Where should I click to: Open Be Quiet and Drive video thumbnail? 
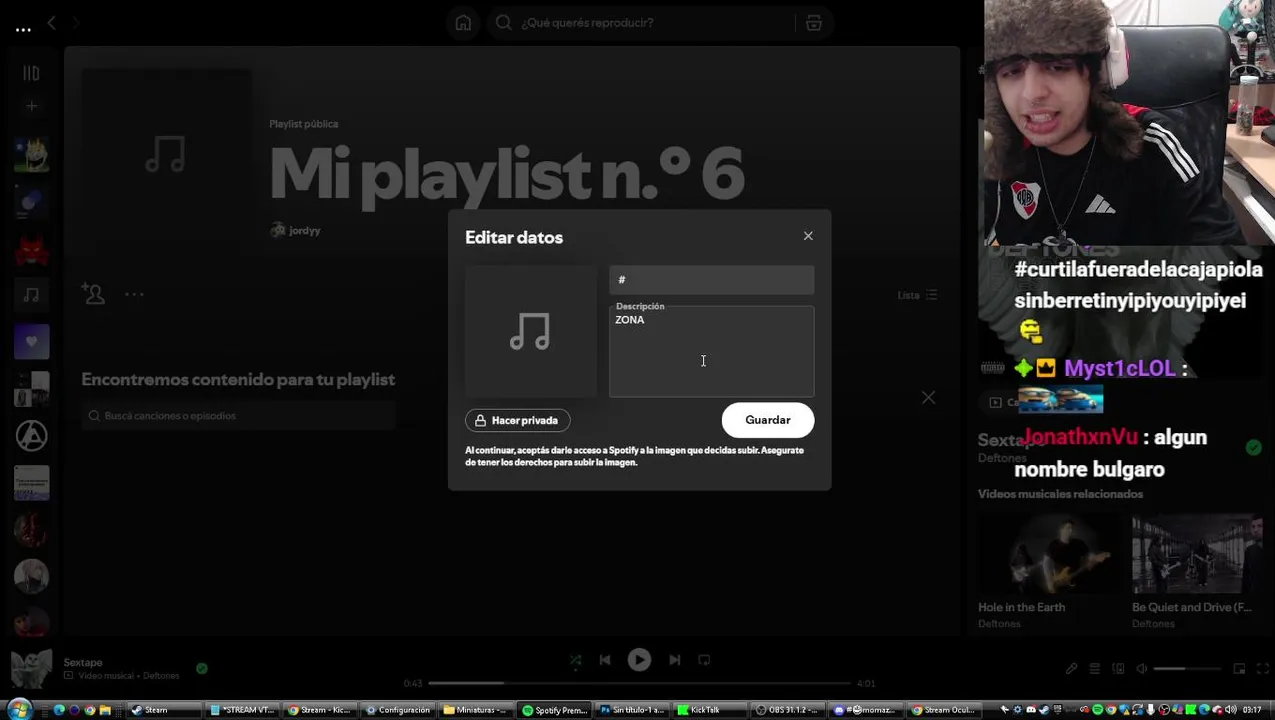[x=1197, y=554]
